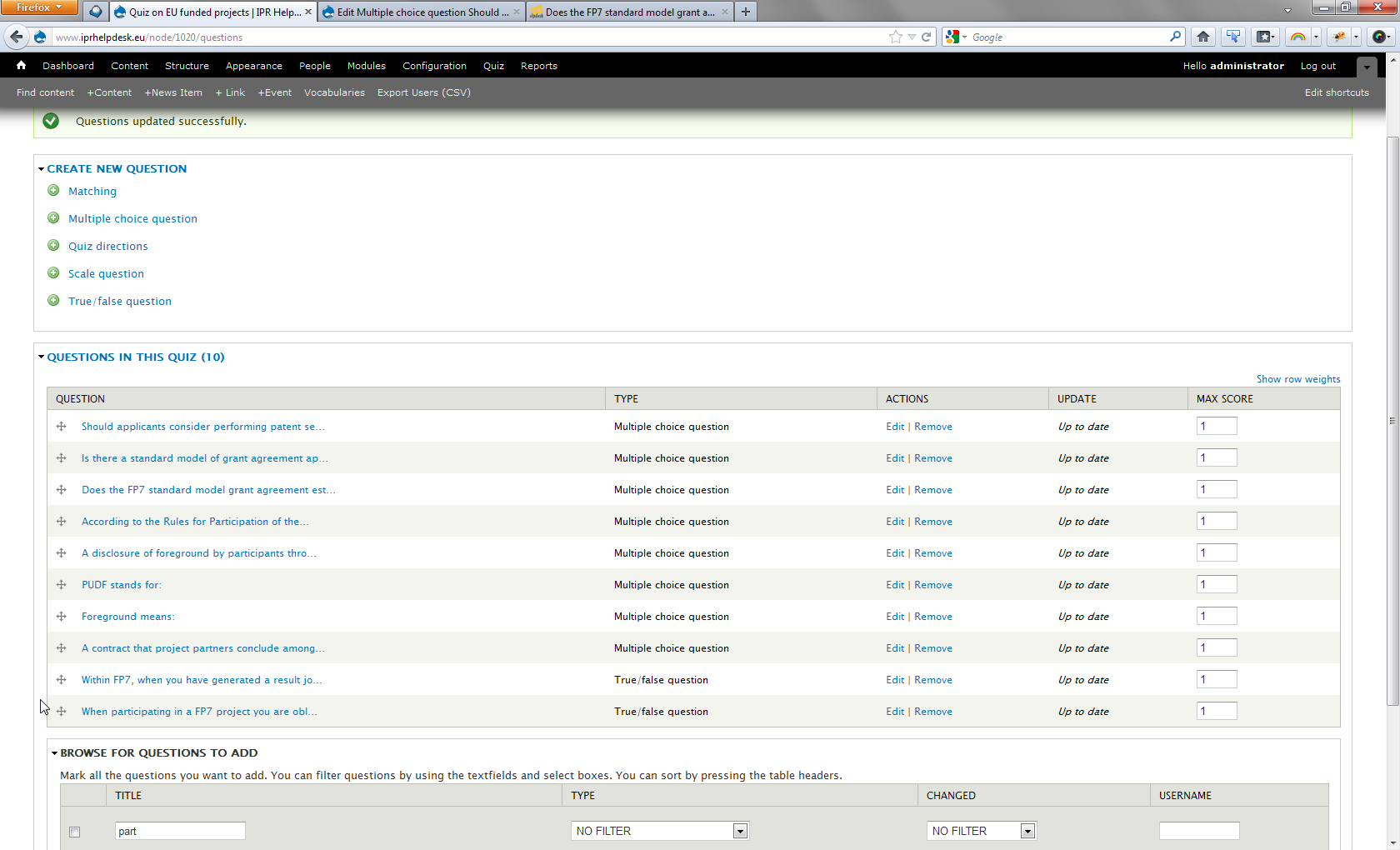
Task: Click drag handle for 'According to the Rules' row
Action: tap(61, 522)
